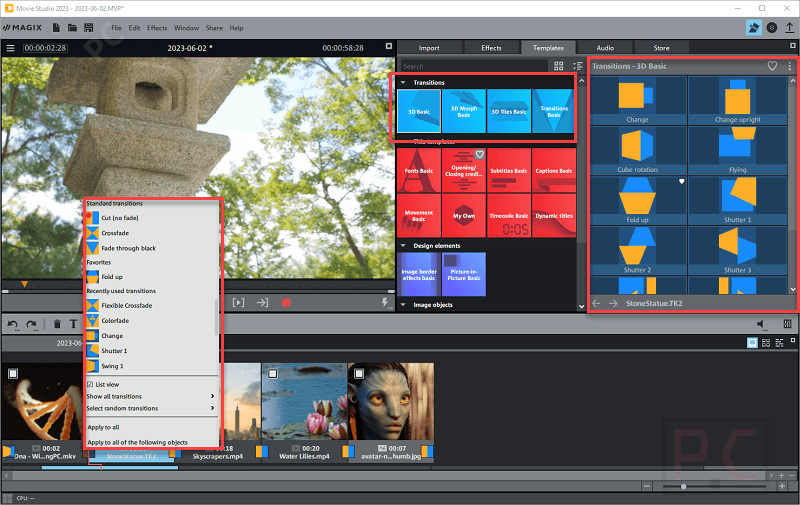Switch media pool to large icons view

[x=559, y=66]
